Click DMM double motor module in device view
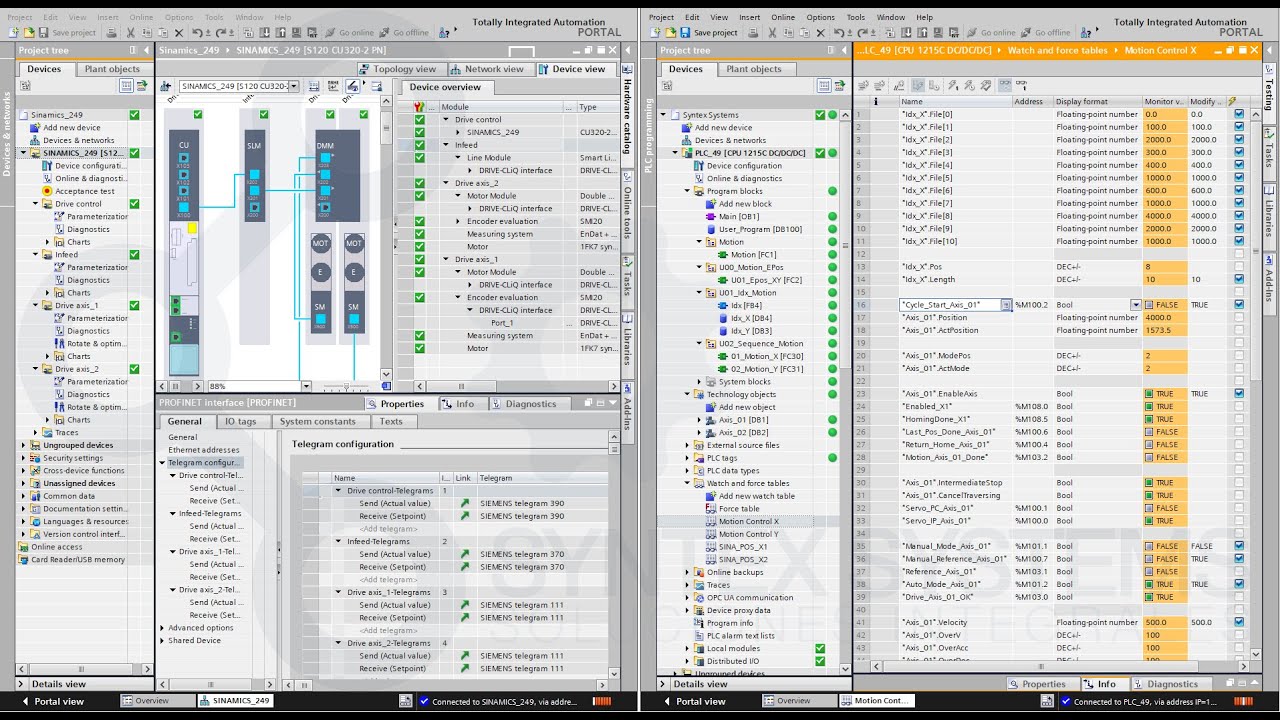This screenshot has width=1280, height=720. pos(339,175)
